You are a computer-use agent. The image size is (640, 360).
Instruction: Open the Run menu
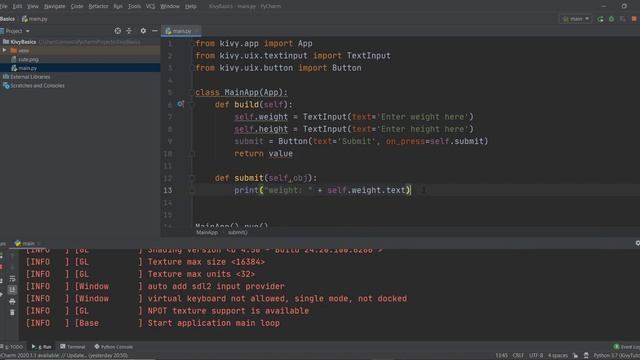point(118,6)
